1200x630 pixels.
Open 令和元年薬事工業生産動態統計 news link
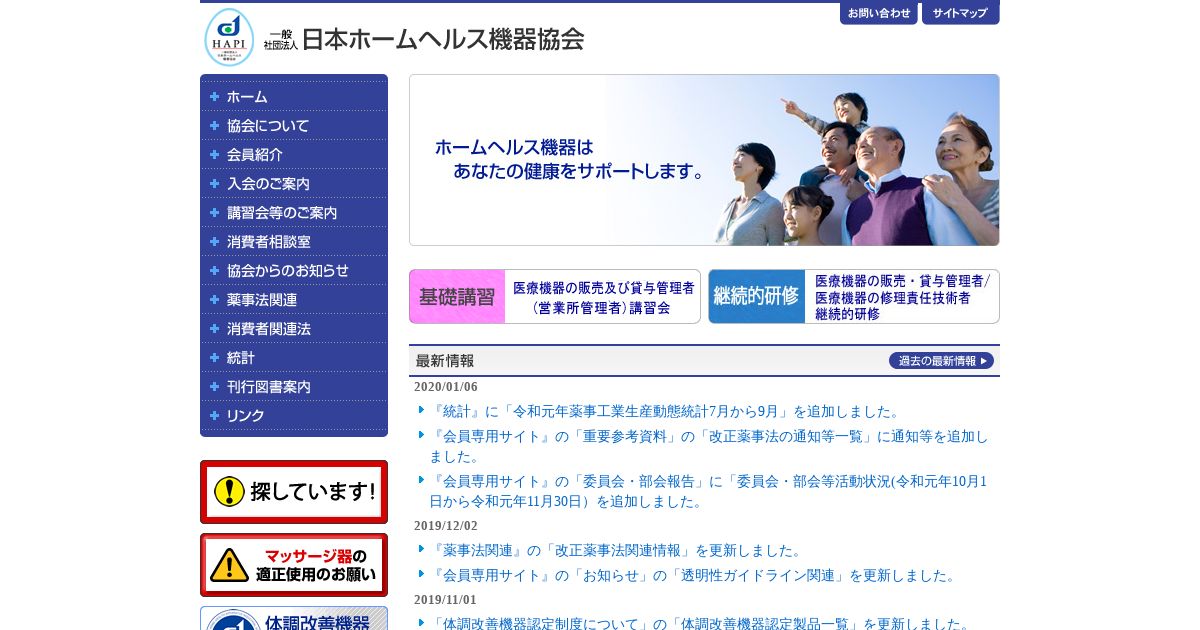[x=666, y=411]
